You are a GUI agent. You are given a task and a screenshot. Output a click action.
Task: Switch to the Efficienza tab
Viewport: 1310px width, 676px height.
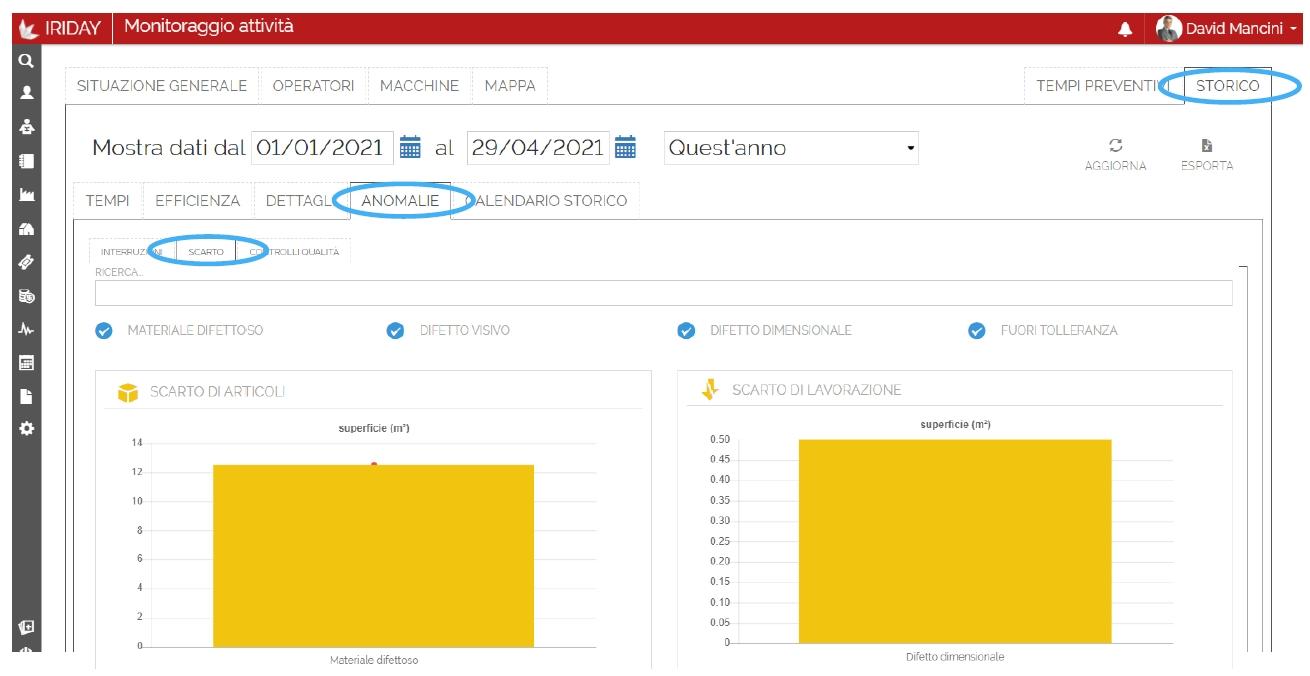click(197, 201)
